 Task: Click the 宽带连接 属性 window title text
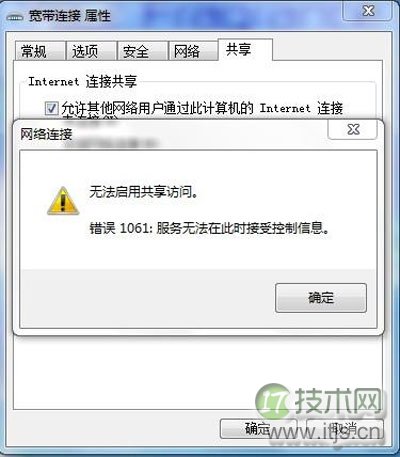pyautogui.click(x=69, y=16)
